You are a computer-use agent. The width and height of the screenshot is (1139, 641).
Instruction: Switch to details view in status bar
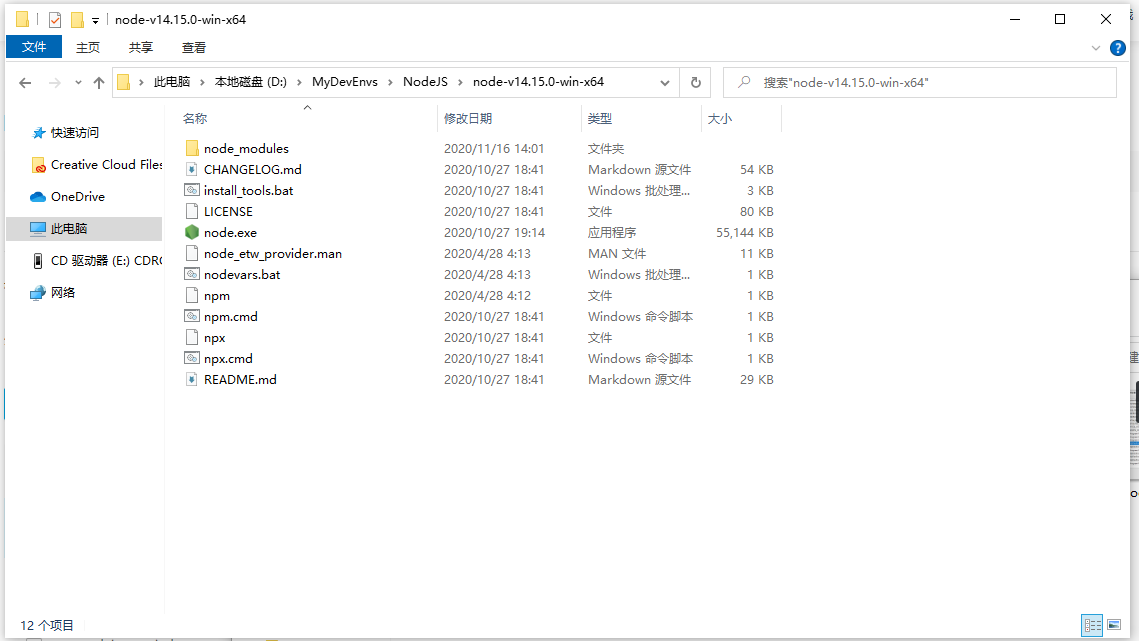pyautogui.click(x=1092, y=625)
